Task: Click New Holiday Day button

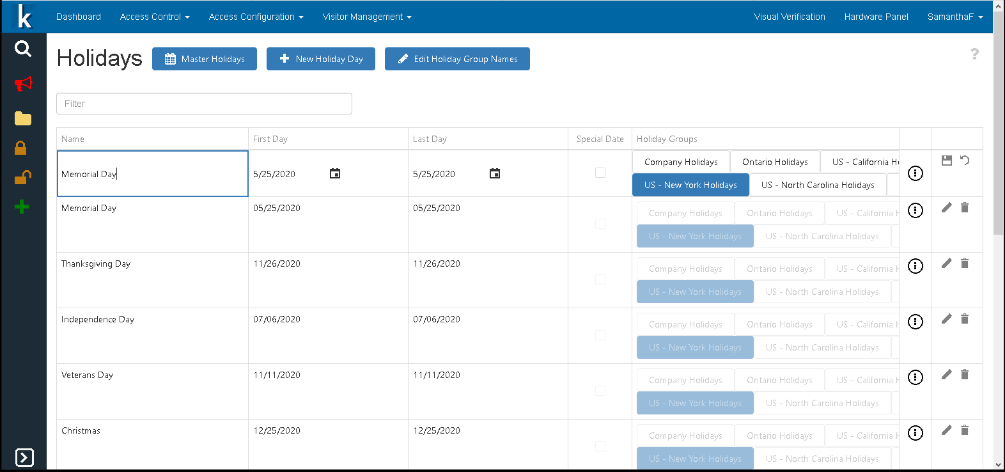Action: tap(320, 58)
